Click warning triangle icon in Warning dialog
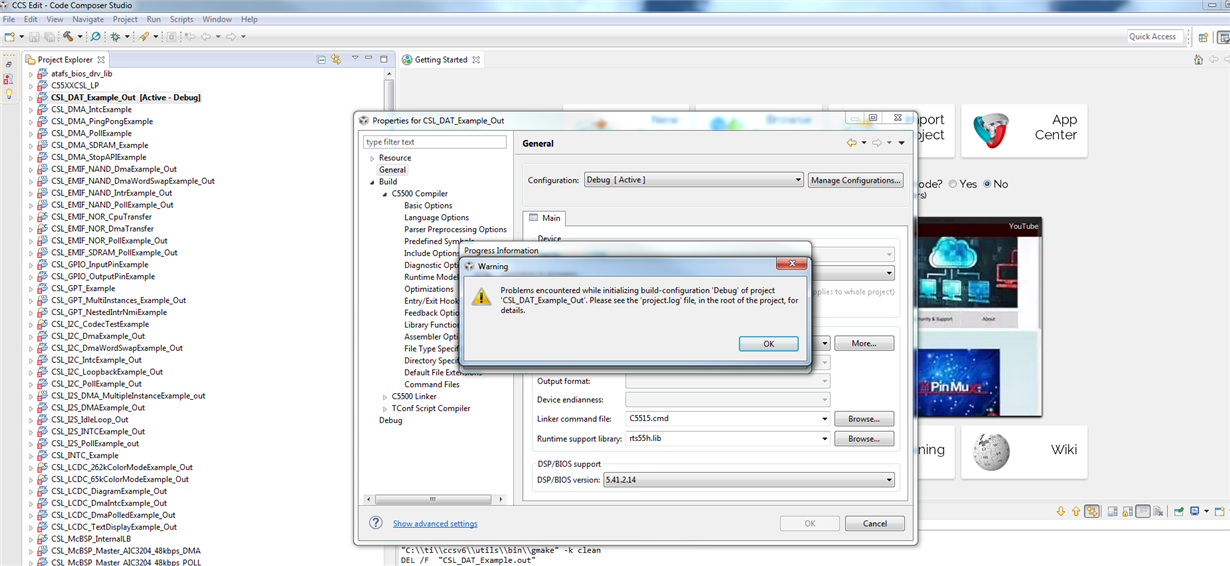Image resolution: width=1230 pixels, height=566 pixels. point(482,297)
